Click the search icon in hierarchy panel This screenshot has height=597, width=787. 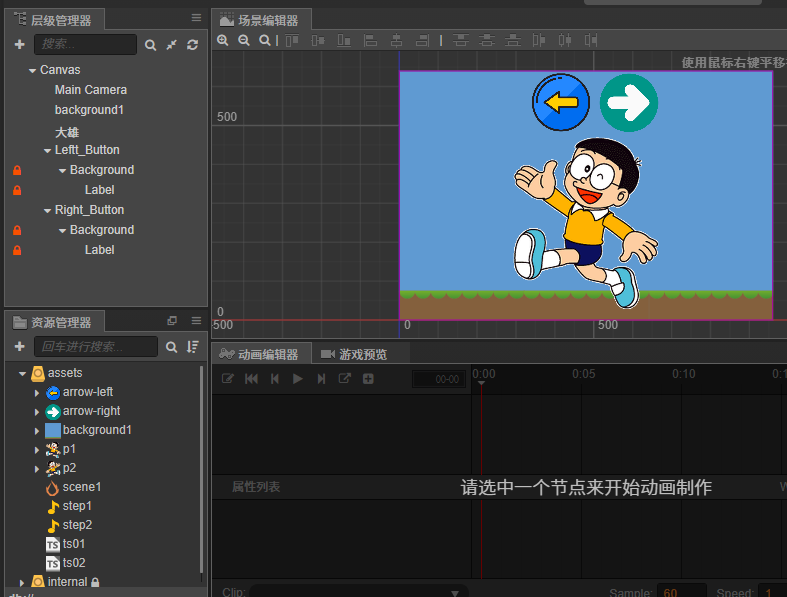coord(150,45)
